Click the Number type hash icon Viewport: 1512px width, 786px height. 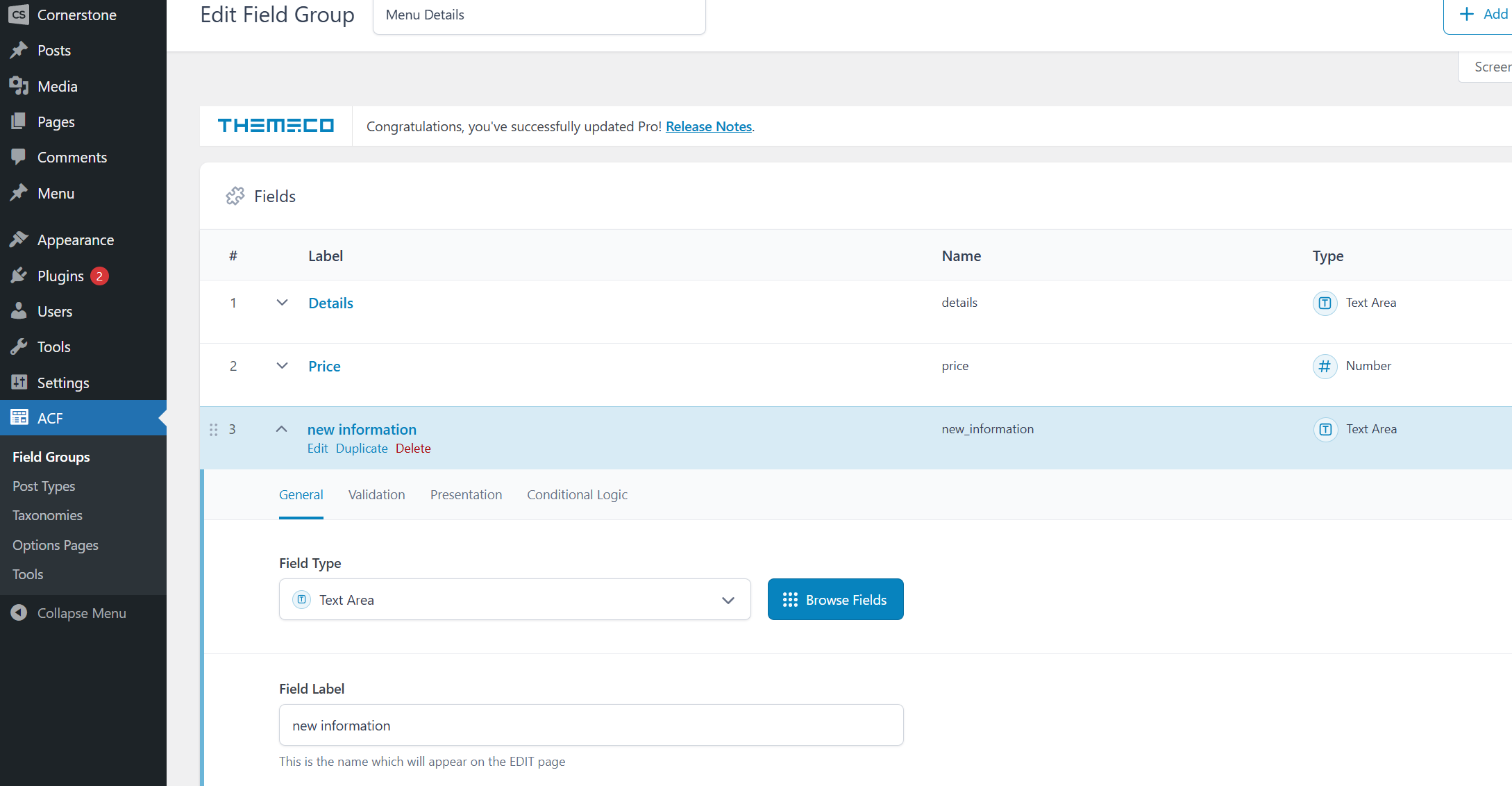[x=1325, y=366]
